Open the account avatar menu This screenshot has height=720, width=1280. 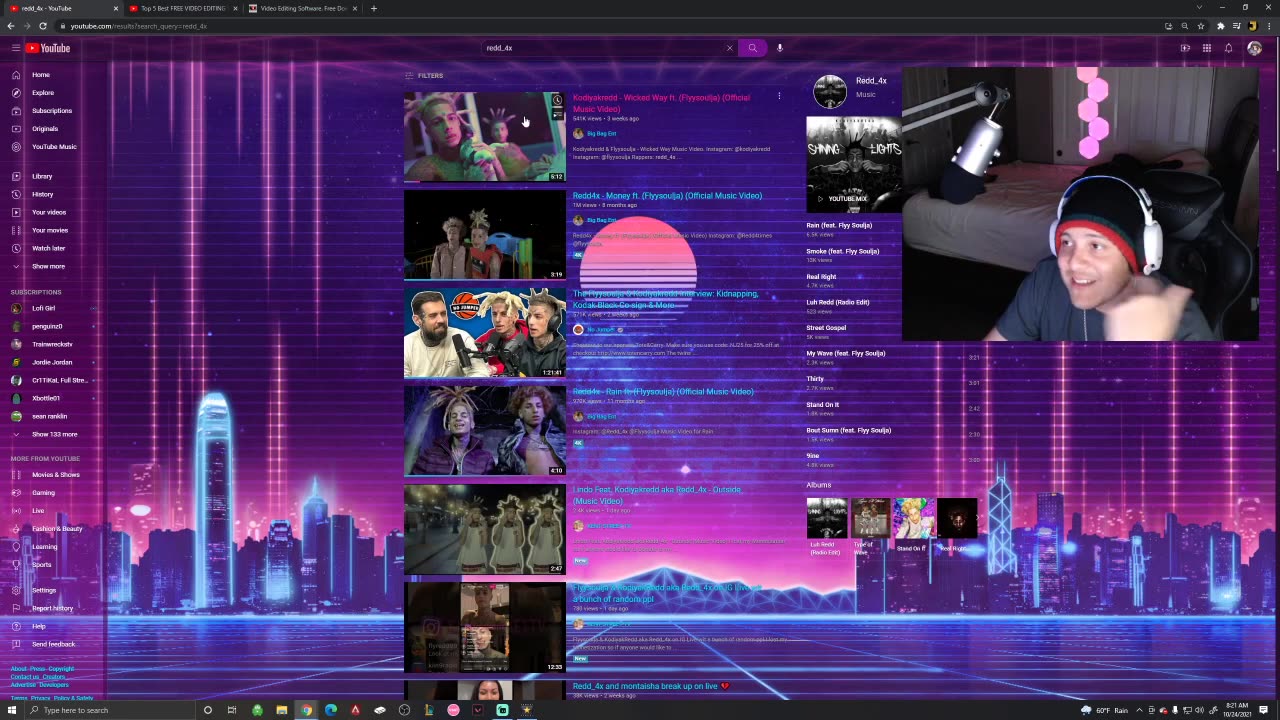pos(1254,48)
